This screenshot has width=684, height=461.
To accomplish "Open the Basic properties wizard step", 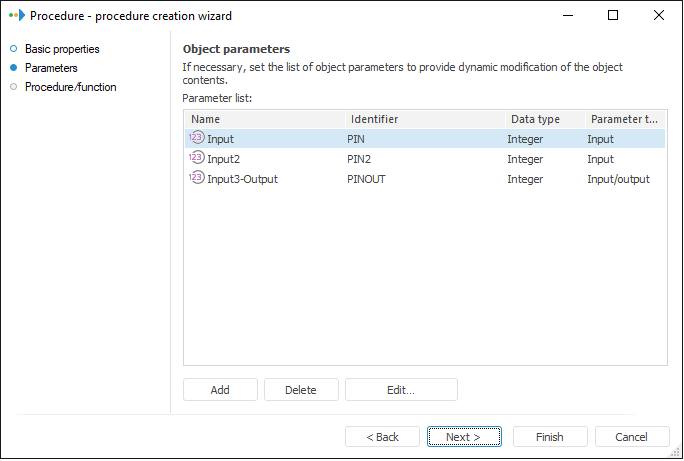I will [62, 49].
